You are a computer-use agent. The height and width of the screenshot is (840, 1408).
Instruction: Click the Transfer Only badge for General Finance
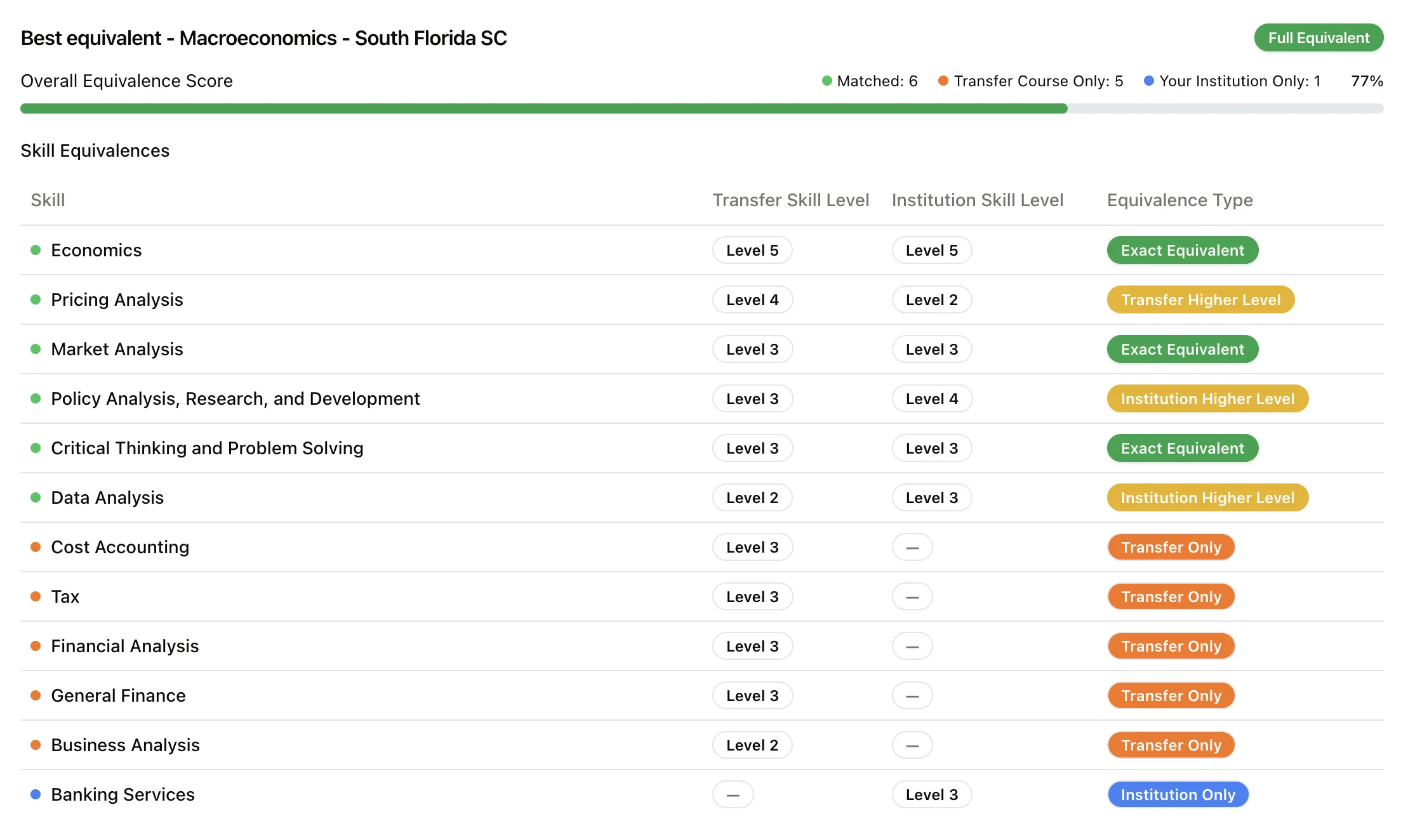coord(1171,695)
